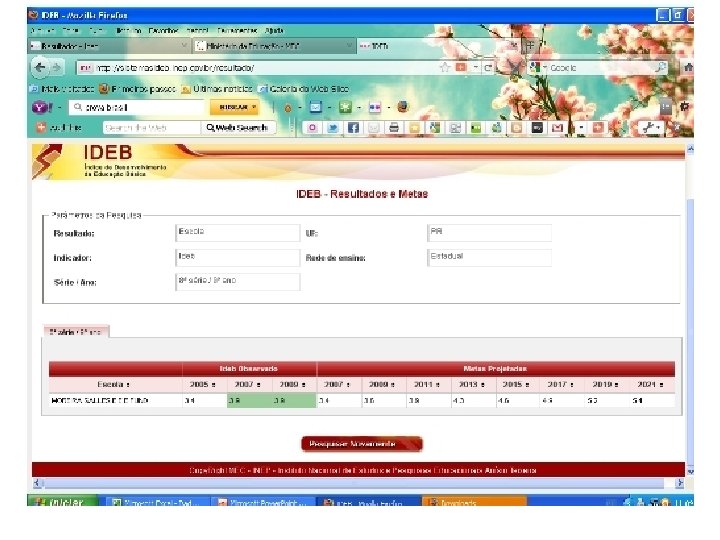
Task: Expand the Google search engine dropdown
Action: 540,68
